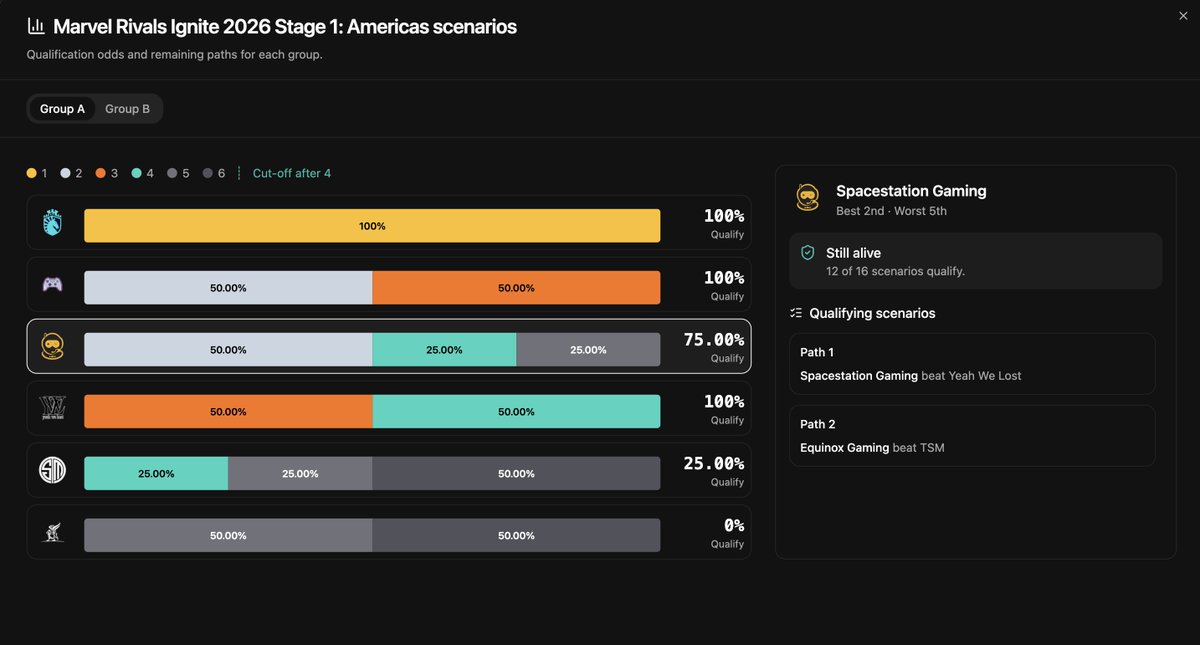Click the Qualifying scenarios checklist icon
Image resolution: width=1200 pixels, height=645 pixels.
click(796, 313)
